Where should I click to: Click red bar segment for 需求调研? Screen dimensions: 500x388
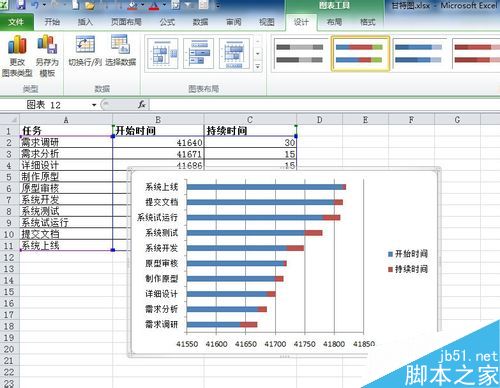[x=249, y=324]
